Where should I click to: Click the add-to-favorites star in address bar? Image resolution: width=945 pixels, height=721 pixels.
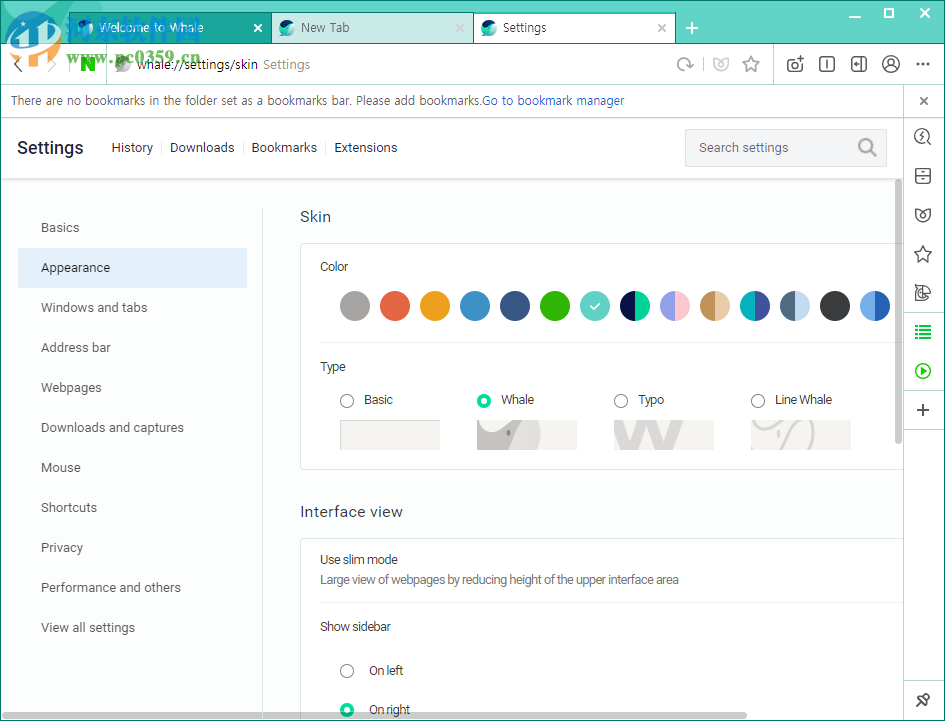(751, 63)
